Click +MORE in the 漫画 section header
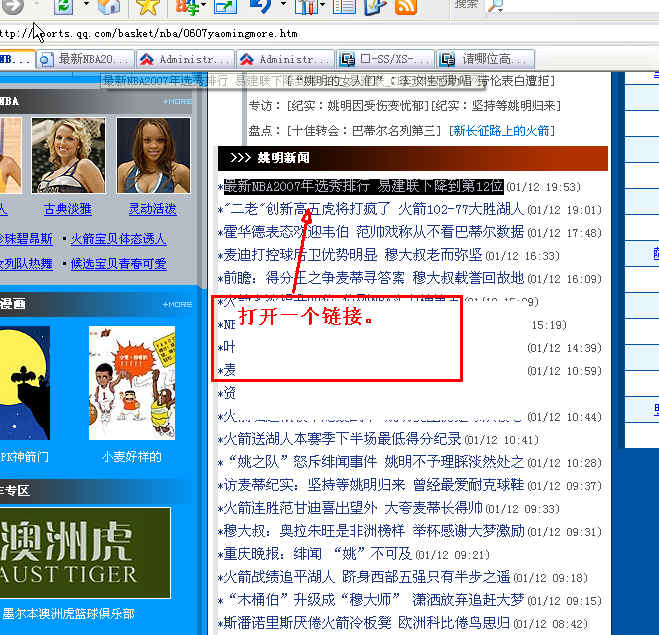Screen dimensions: 659x635 coord(177,304)
